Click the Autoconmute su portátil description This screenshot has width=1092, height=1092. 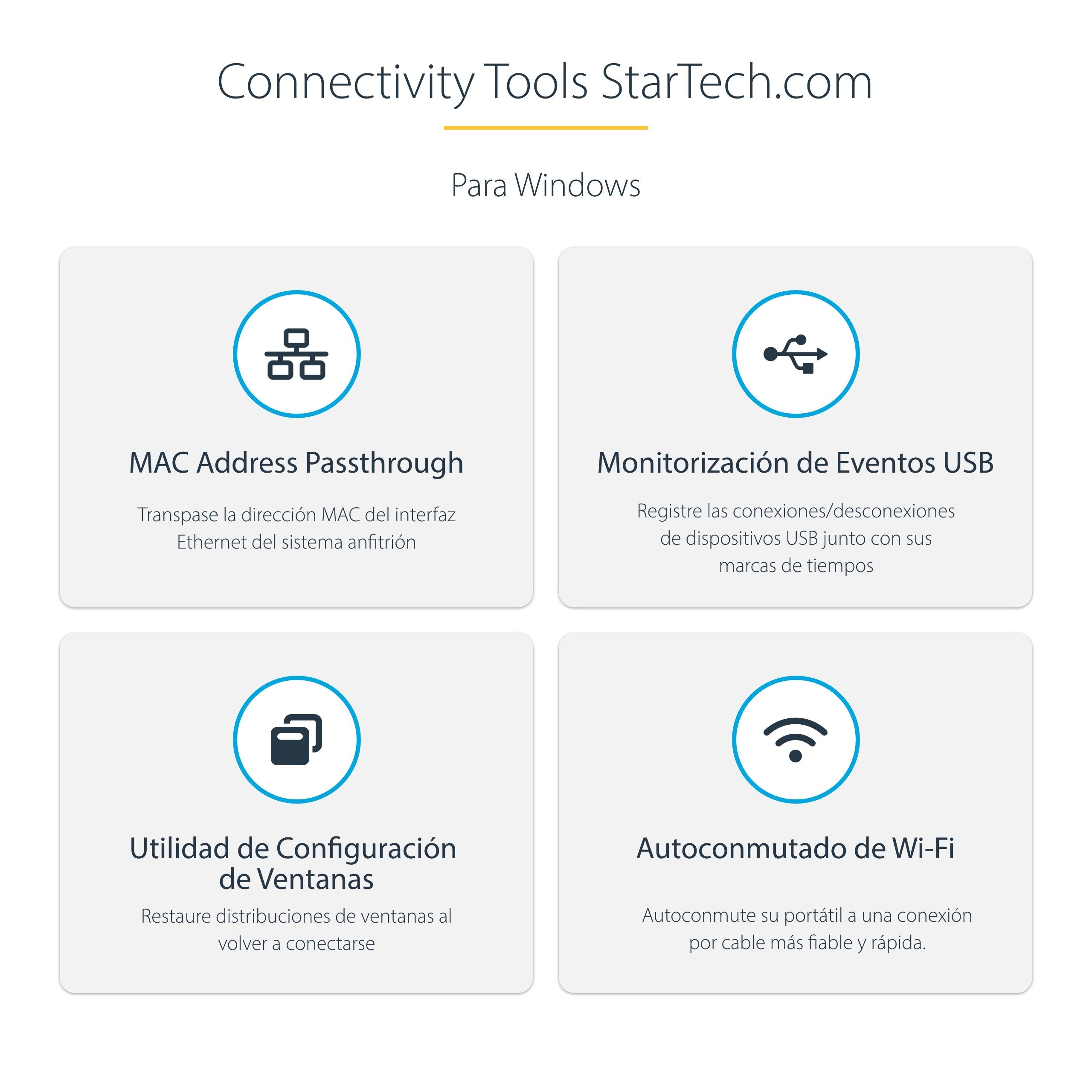coord(807,929)
